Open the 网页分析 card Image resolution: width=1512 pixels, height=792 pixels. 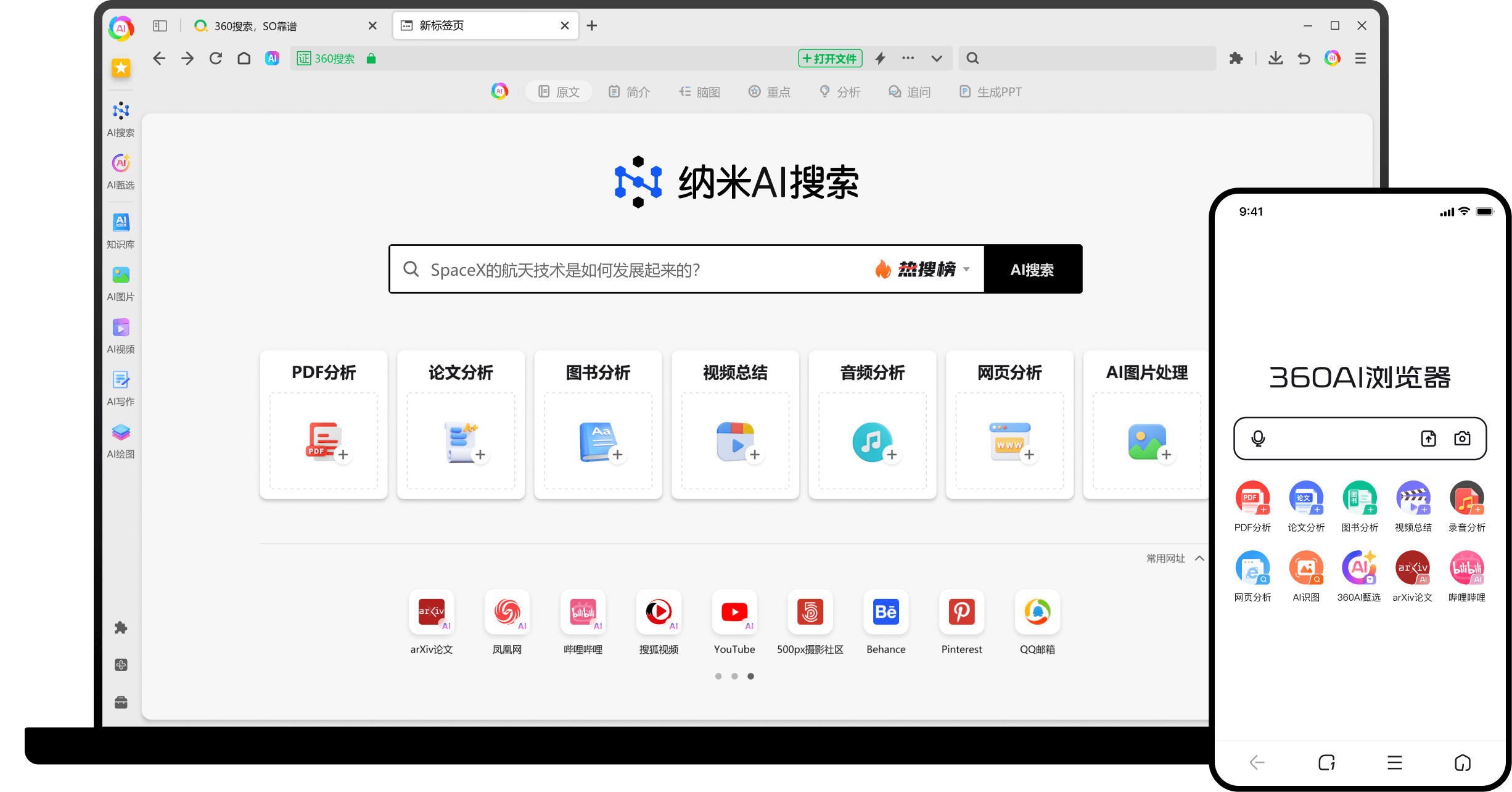pyautogui.click(x=1009, y=425)
